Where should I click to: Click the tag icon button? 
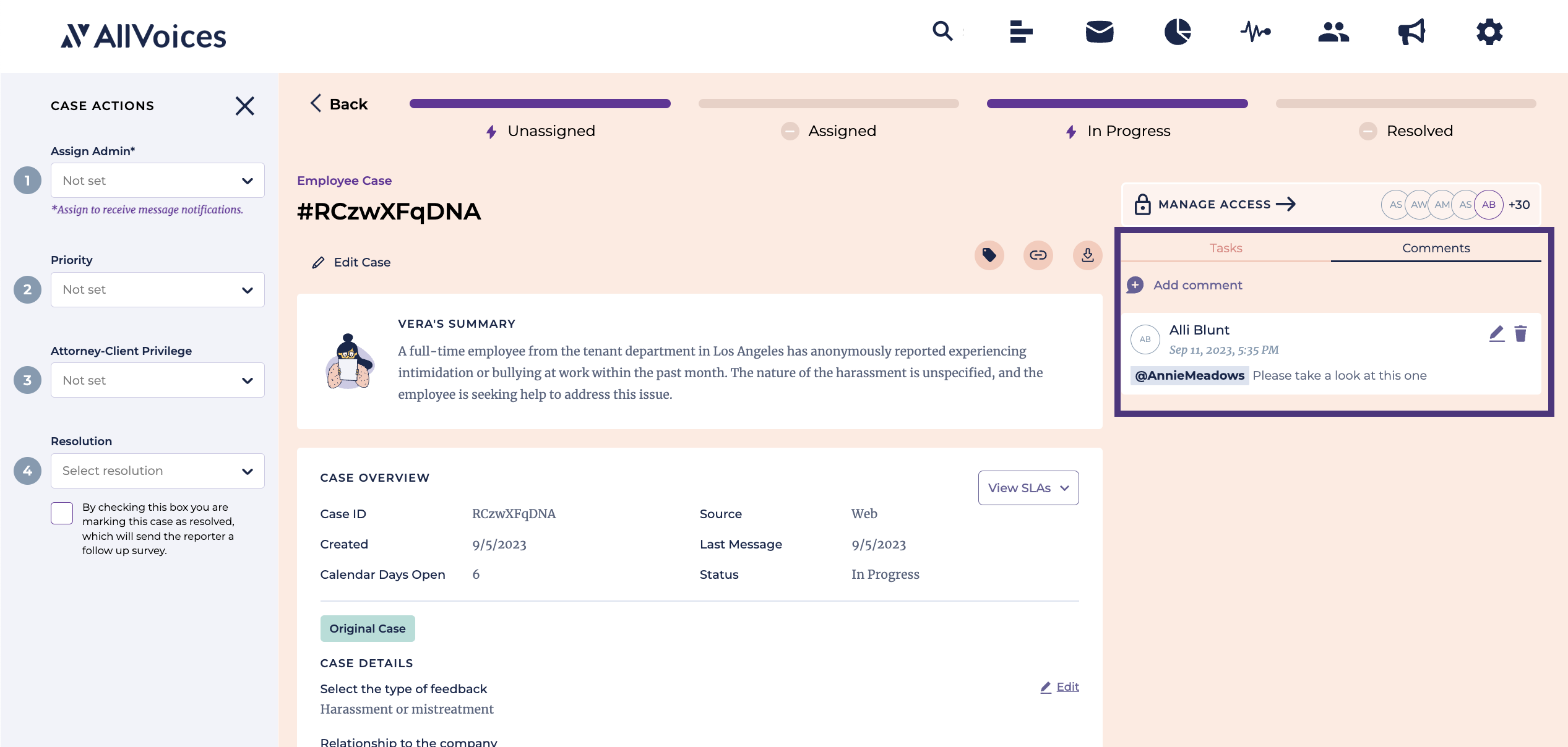click(x=989, y=255)
